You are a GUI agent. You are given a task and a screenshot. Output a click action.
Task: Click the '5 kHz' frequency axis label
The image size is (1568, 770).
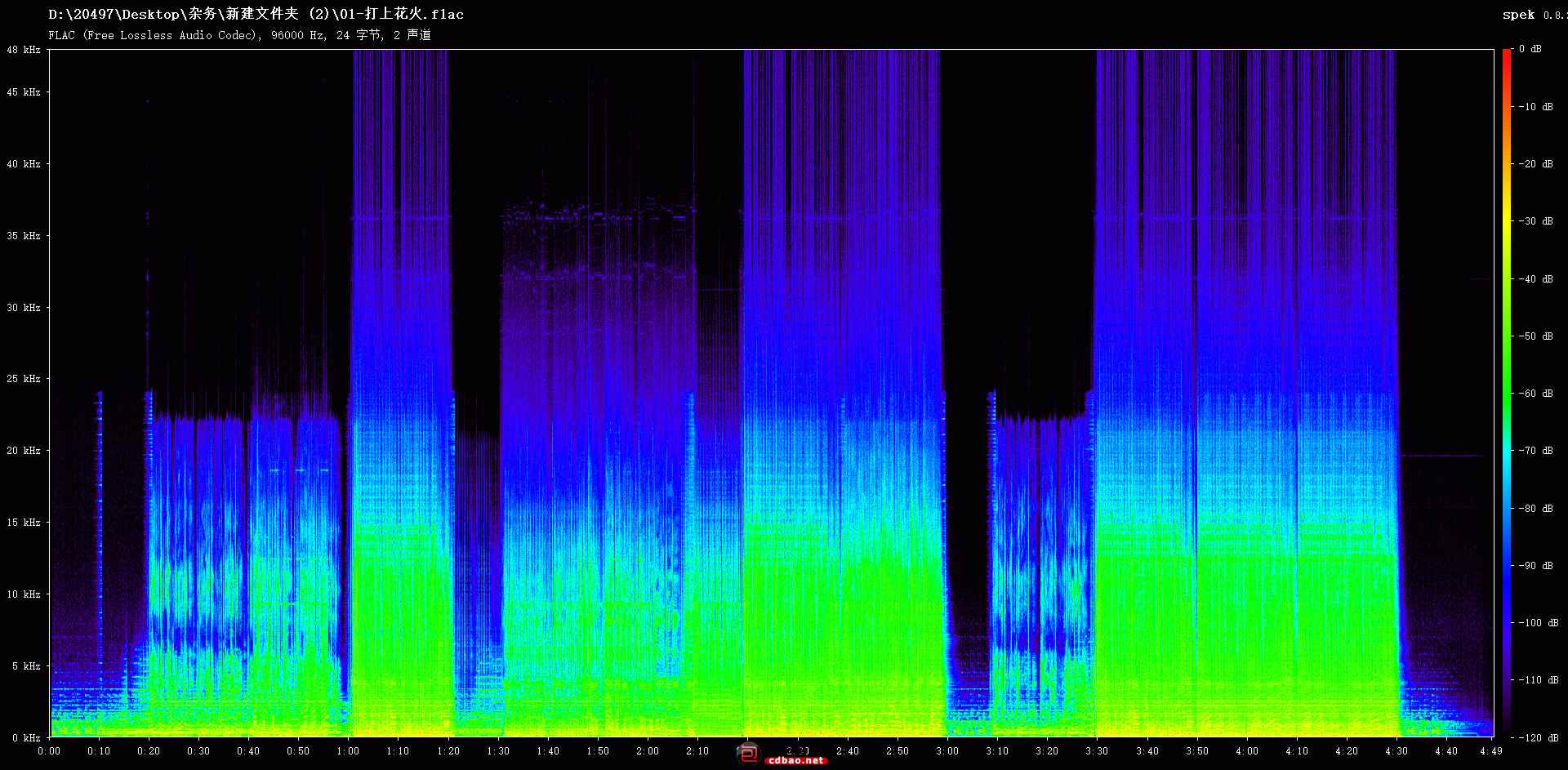27,666
